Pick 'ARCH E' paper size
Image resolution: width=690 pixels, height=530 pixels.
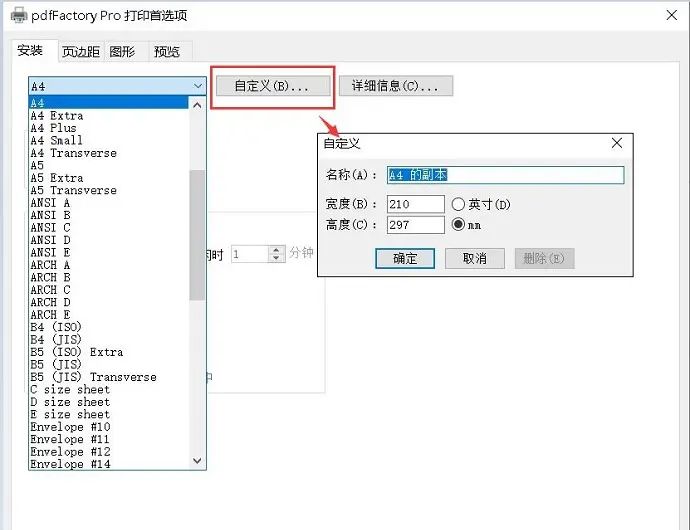(109, 315)
